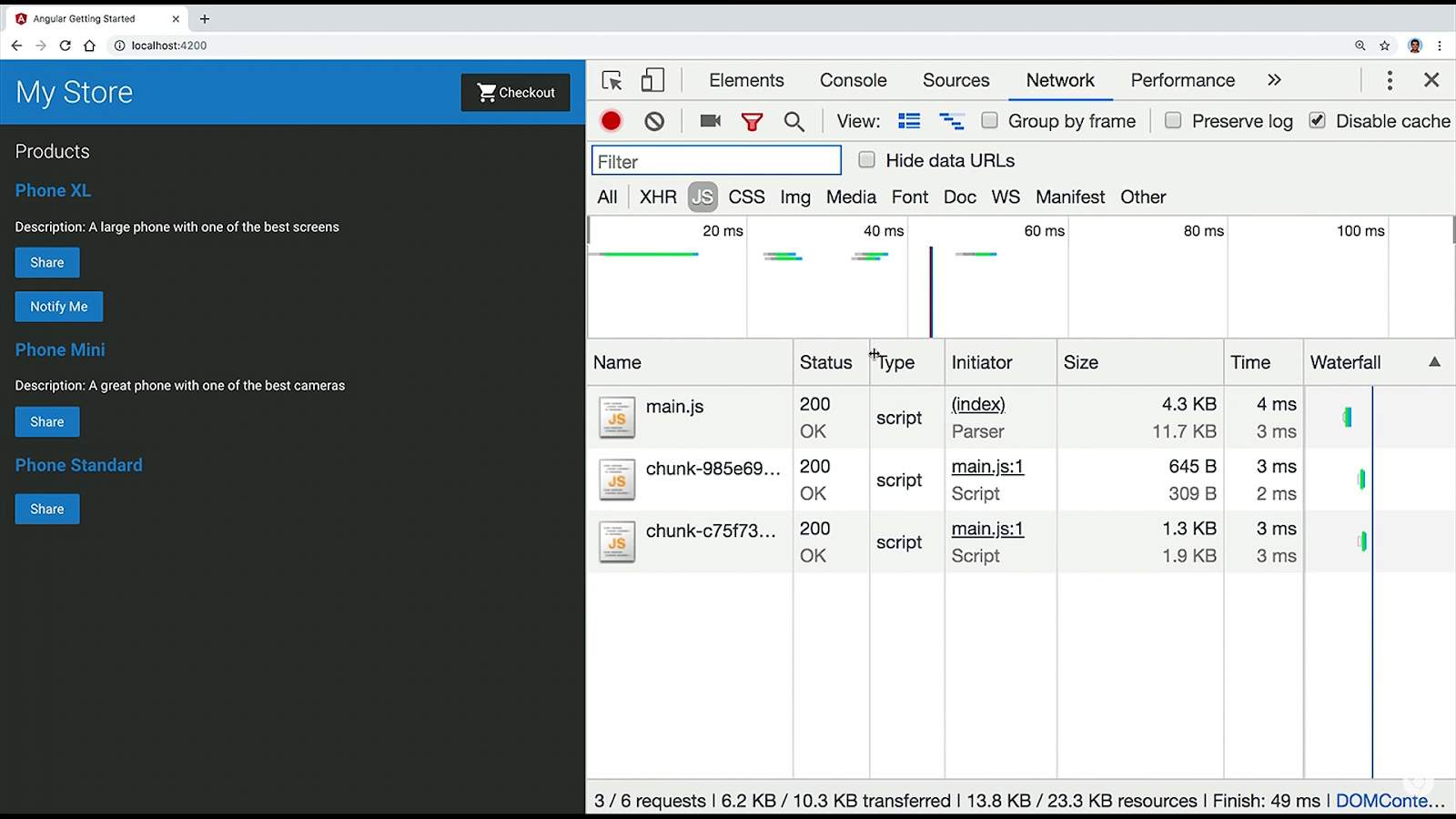Filter requests by CSS
The image size is (1456, 819).
click(x=746, y=197)
